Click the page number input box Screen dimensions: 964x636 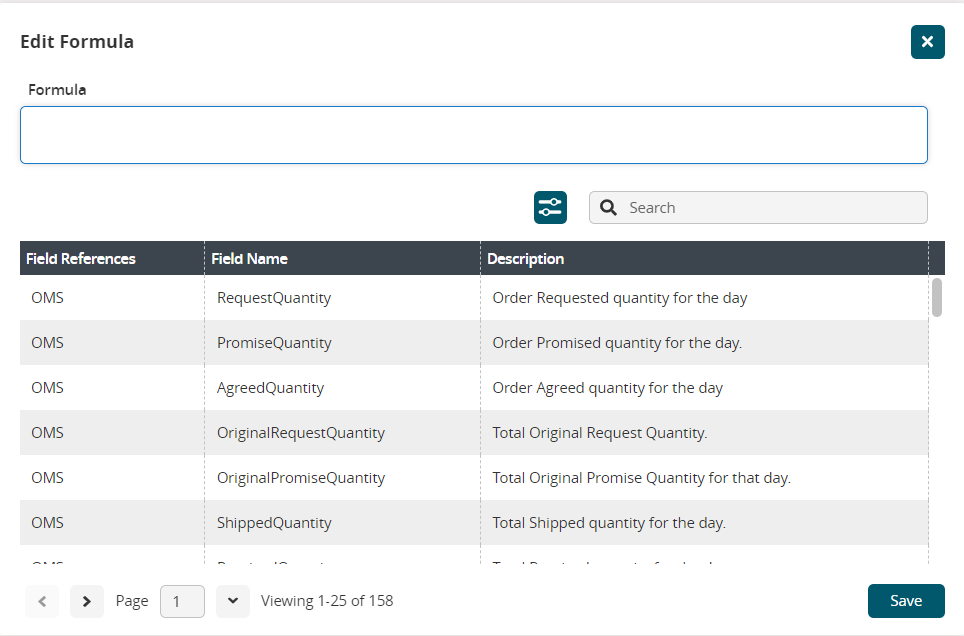[182, 601]
